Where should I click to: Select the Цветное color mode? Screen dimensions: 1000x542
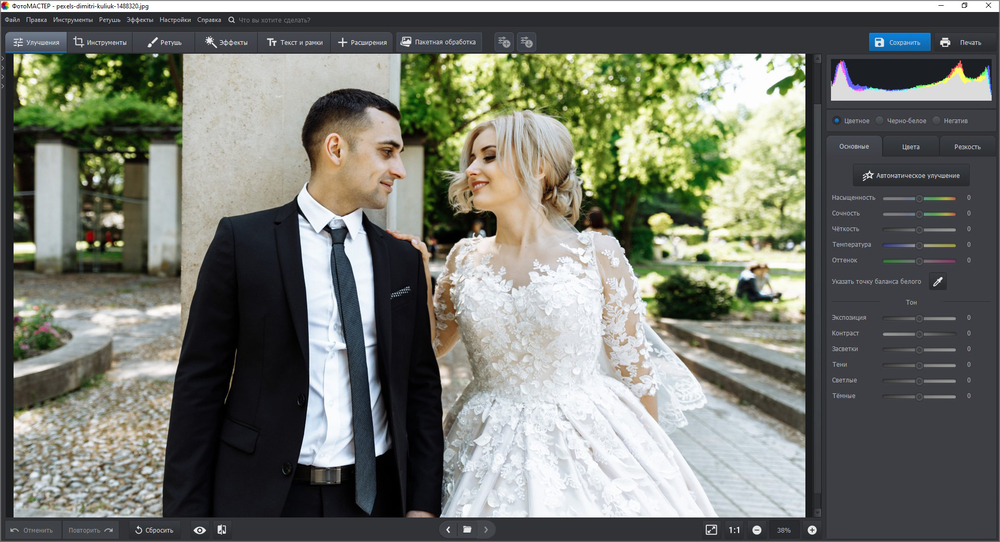(851, 120)
